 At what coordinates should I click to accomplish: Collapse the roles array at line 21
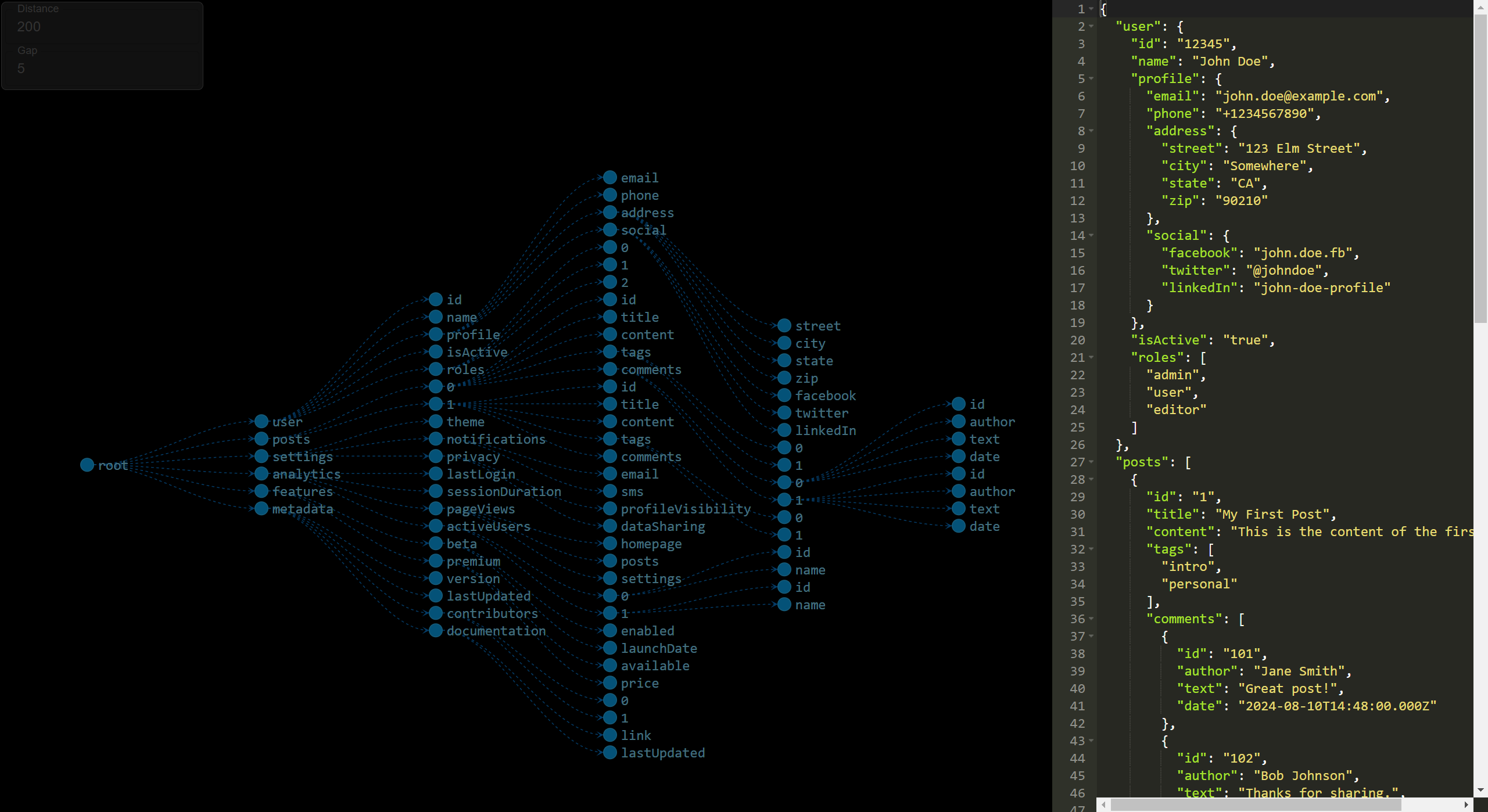click(x=1092, y=358)
